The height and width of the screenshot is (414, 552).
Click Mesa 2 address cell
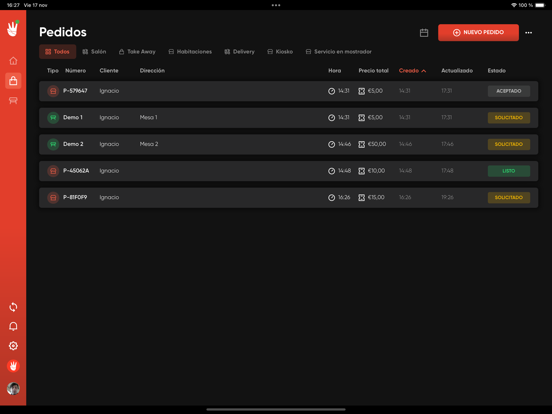click(149, 144)
